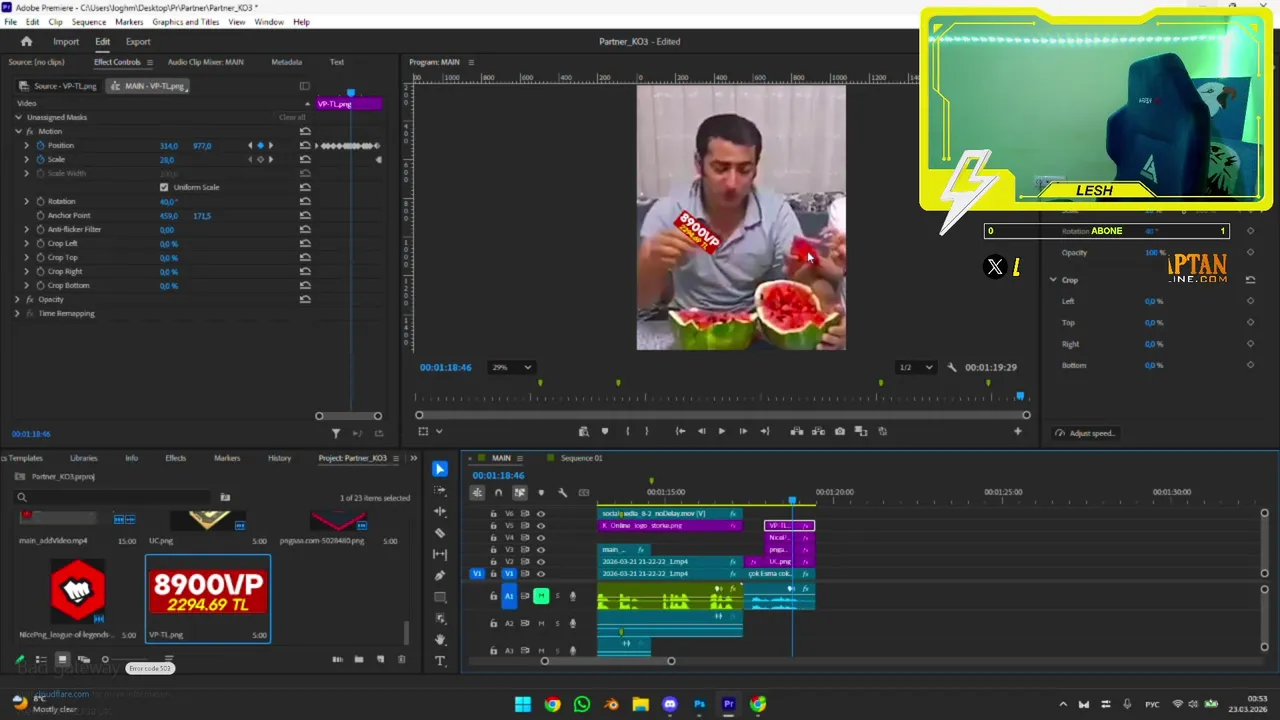Open the Sequence menu
The width and height of the screenshot is (1280, 720).
89,22
